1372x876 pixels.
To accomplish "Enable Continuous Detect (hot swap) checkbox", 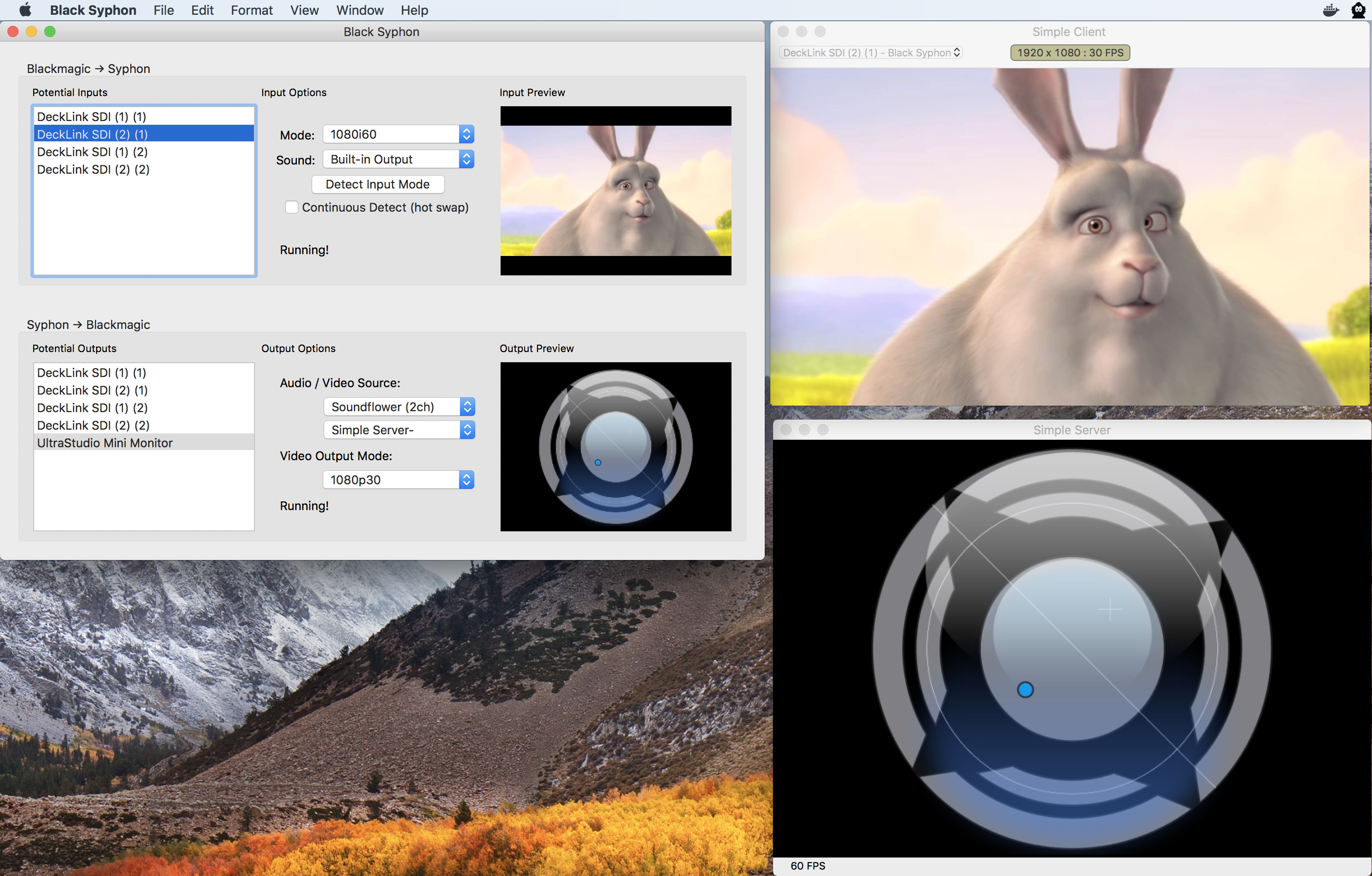I will tap(292, 207).
